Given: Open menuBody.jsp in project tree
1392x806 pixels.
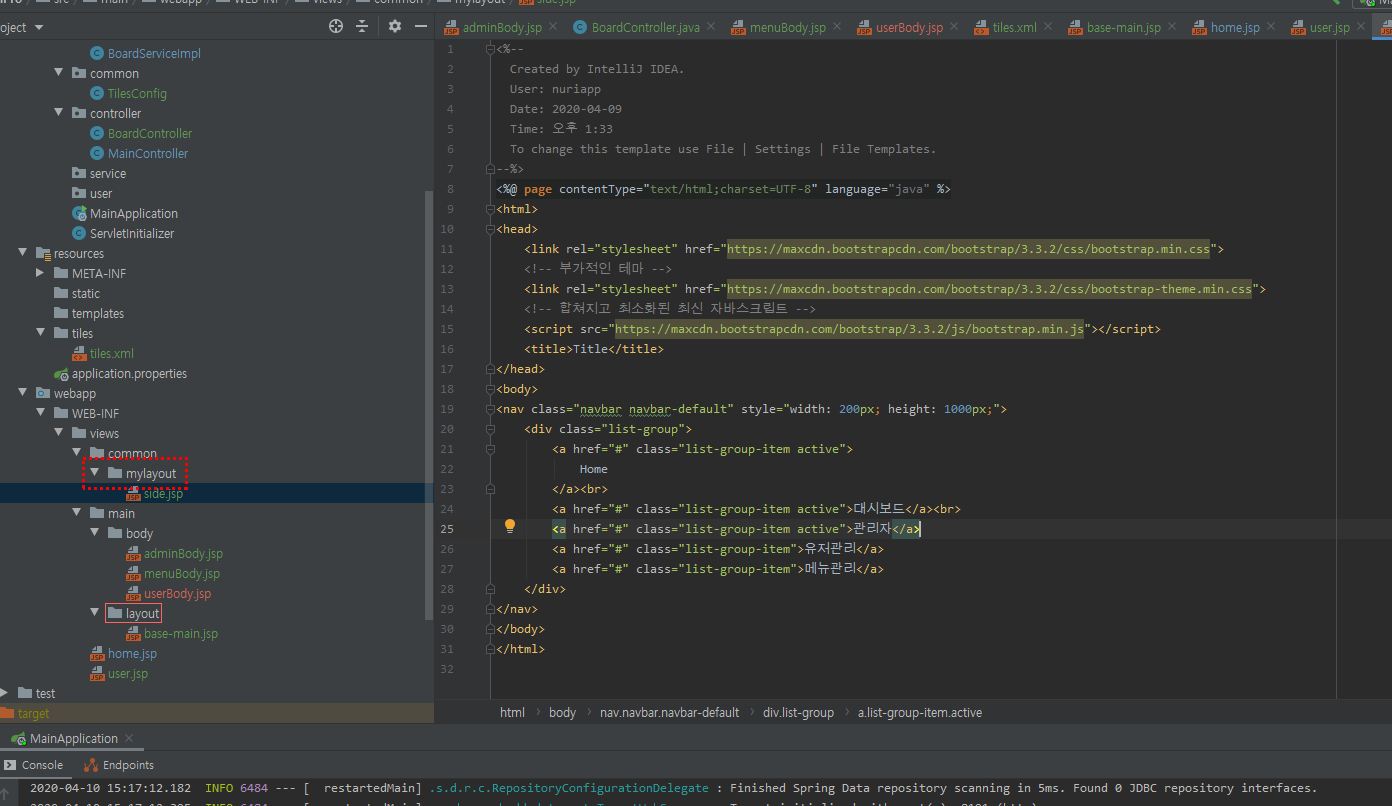Looking at the screenshot, I should pos(182,573).
